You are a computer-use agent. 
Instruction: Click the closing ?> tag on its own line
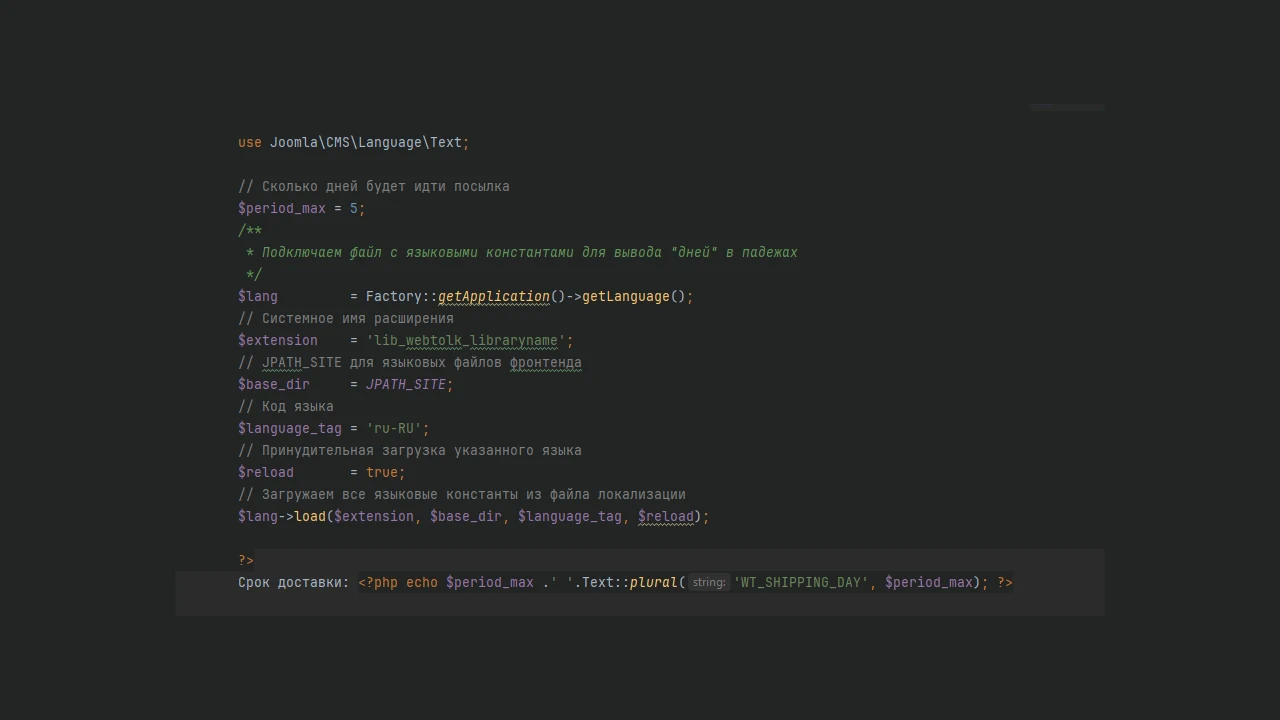246,560
